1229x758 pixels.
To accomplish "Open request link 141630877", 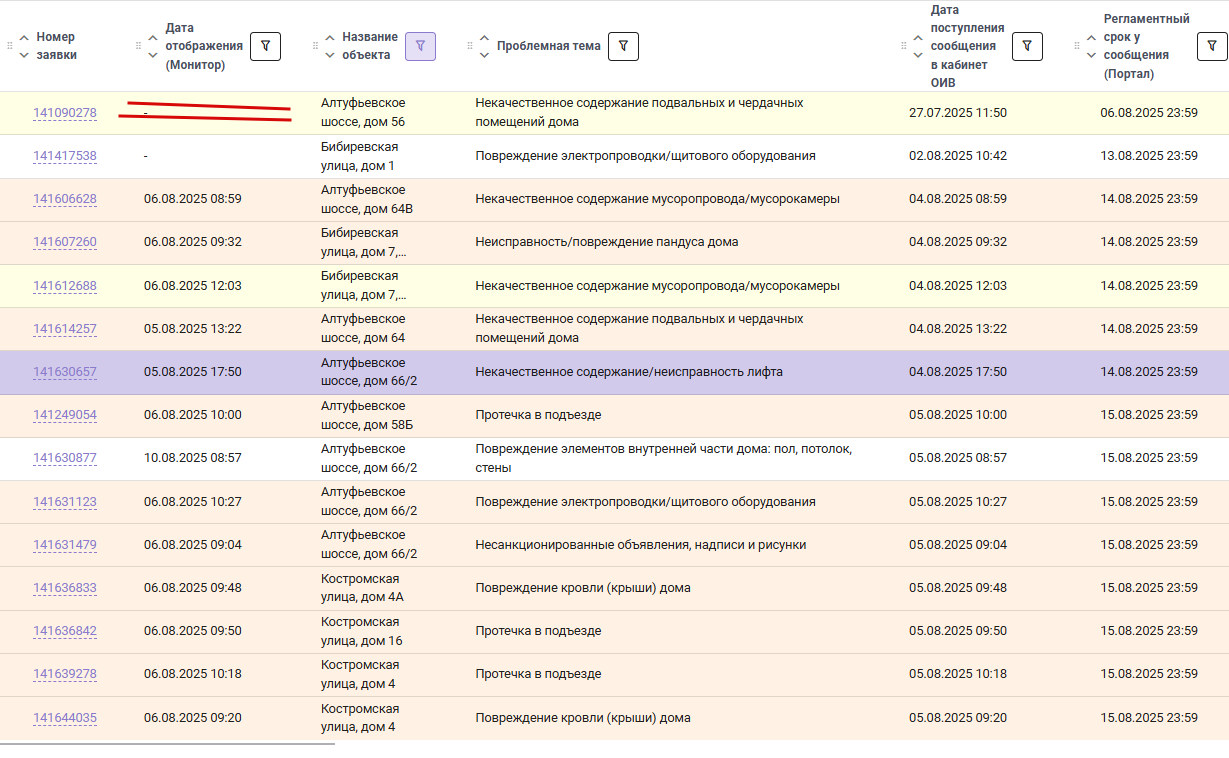I will click(x=65, y=458).
